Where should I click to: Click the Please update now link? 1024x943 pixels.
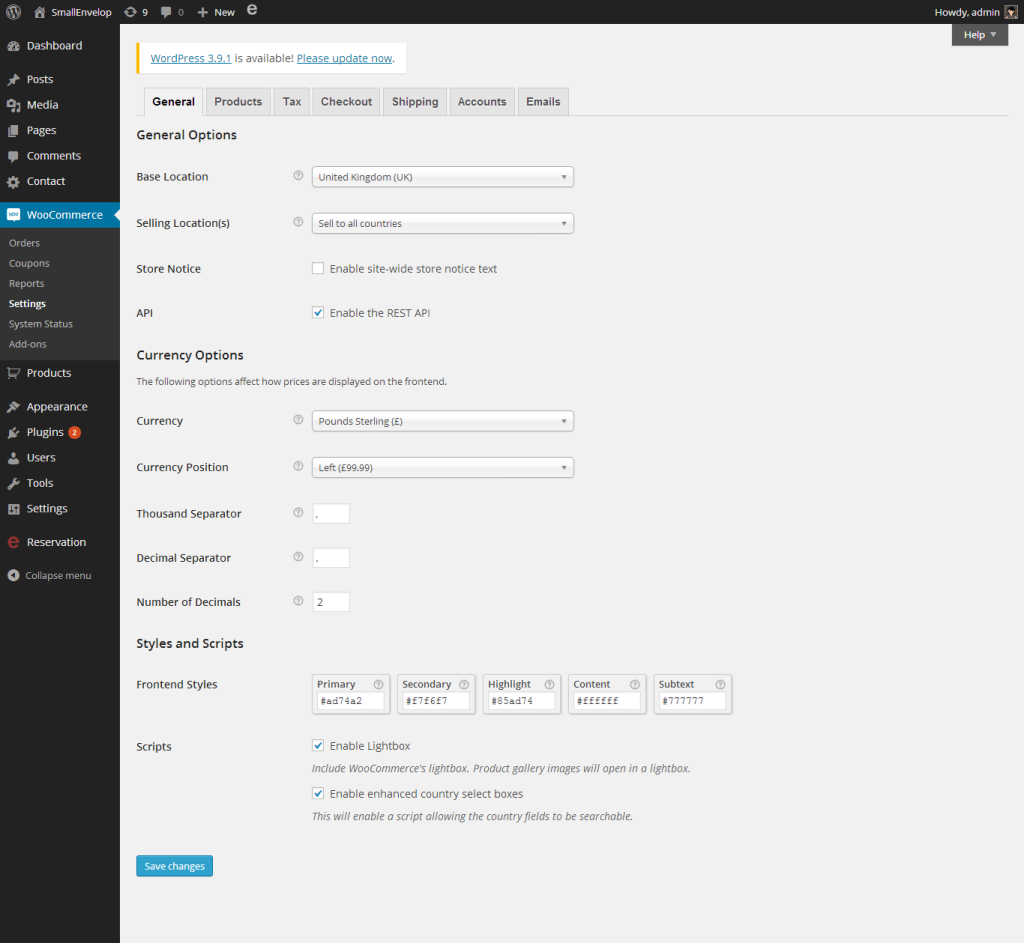[345, 58]
